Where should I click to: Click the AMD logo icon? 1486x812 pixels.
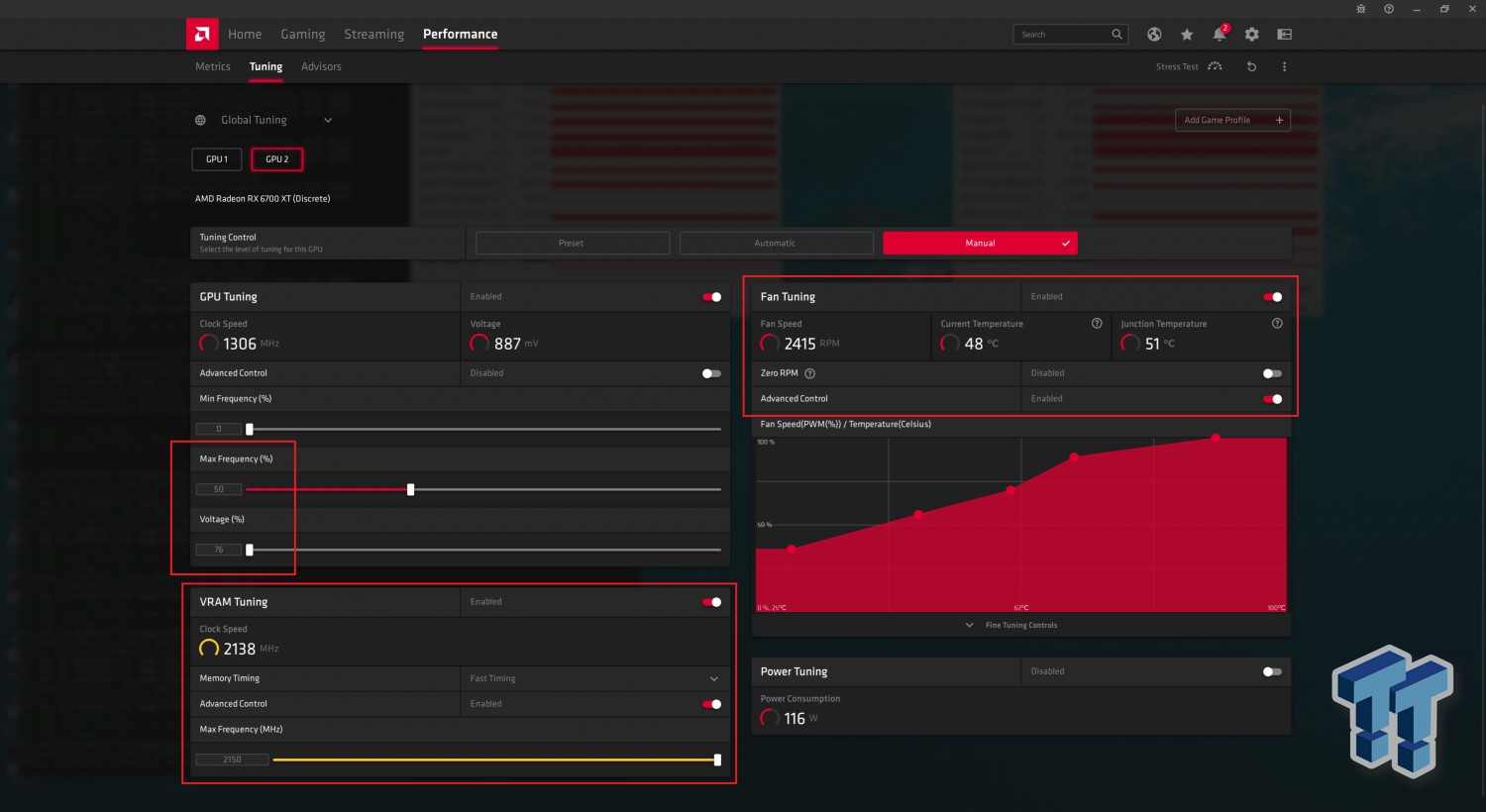click(x=202, y=34)
